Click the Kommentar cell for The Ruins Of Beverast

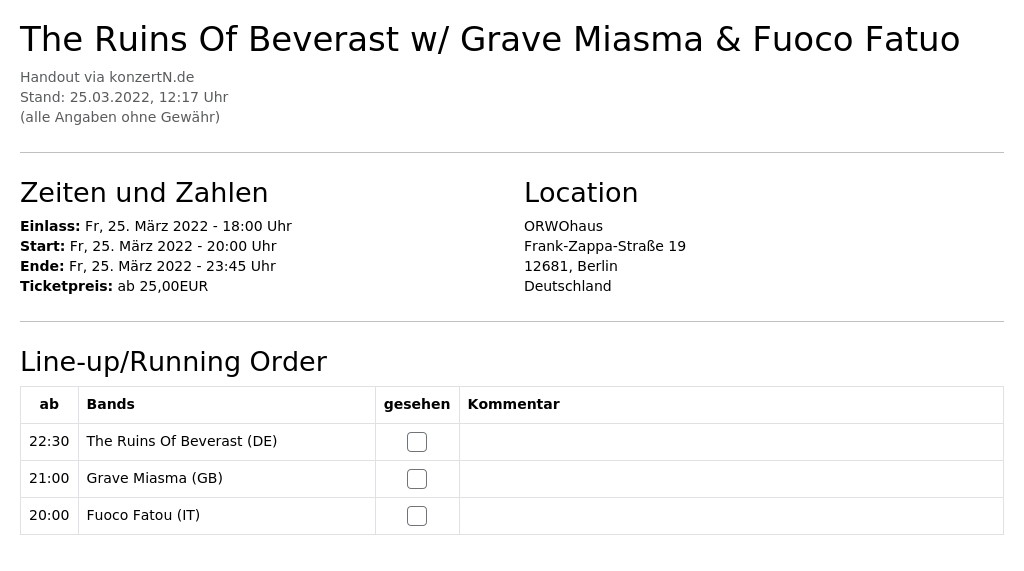(731, 442)
